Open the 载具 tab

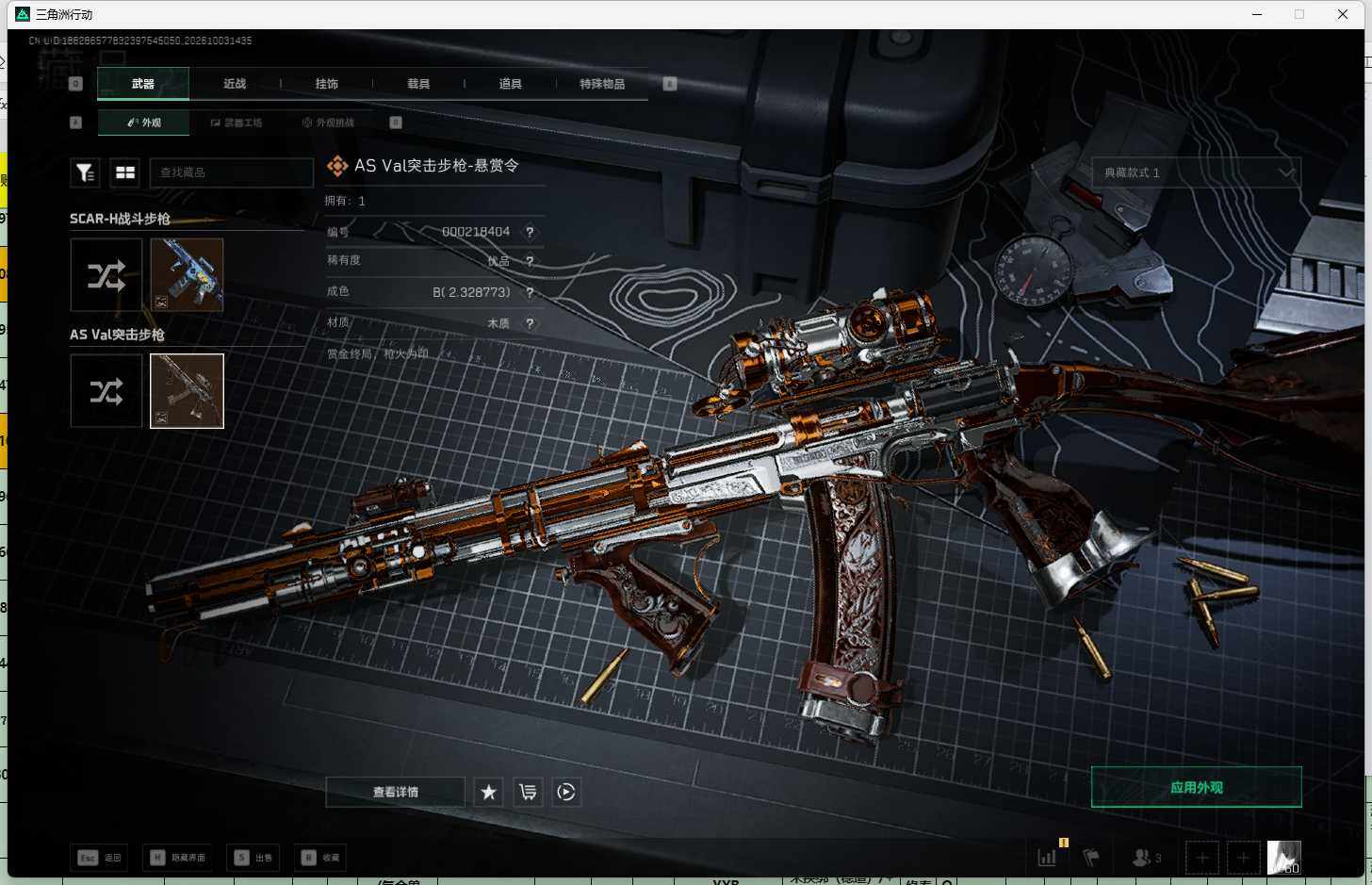tap(418, 84)
